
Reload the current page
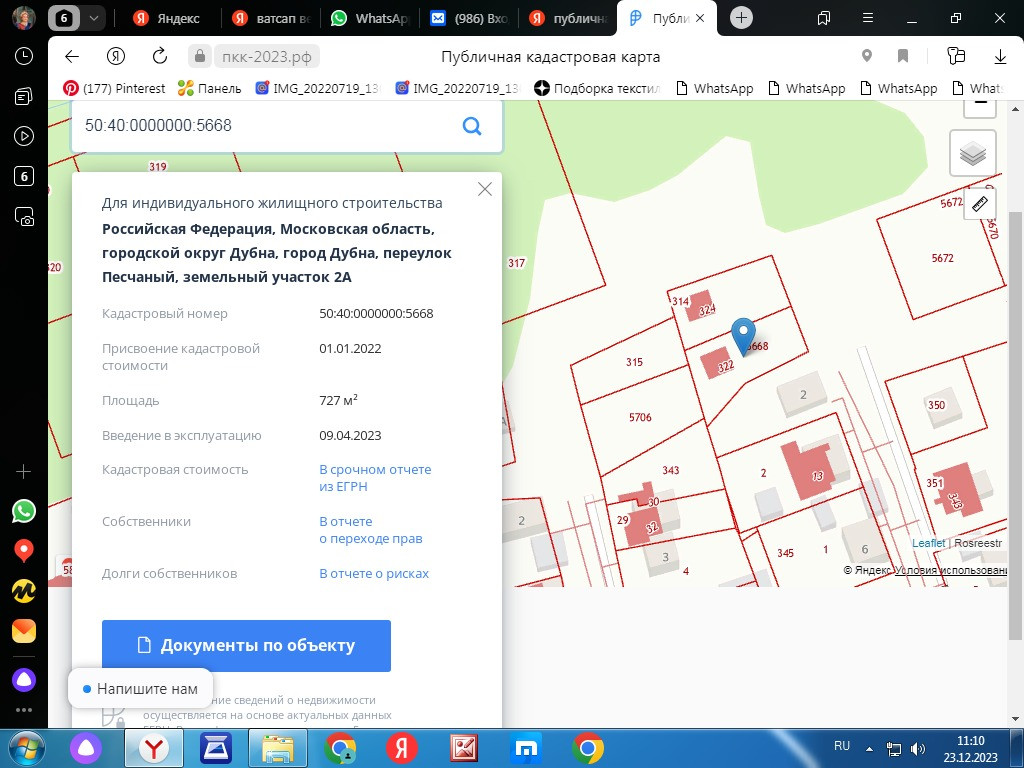pyautogui.click(x=160, y=57)
